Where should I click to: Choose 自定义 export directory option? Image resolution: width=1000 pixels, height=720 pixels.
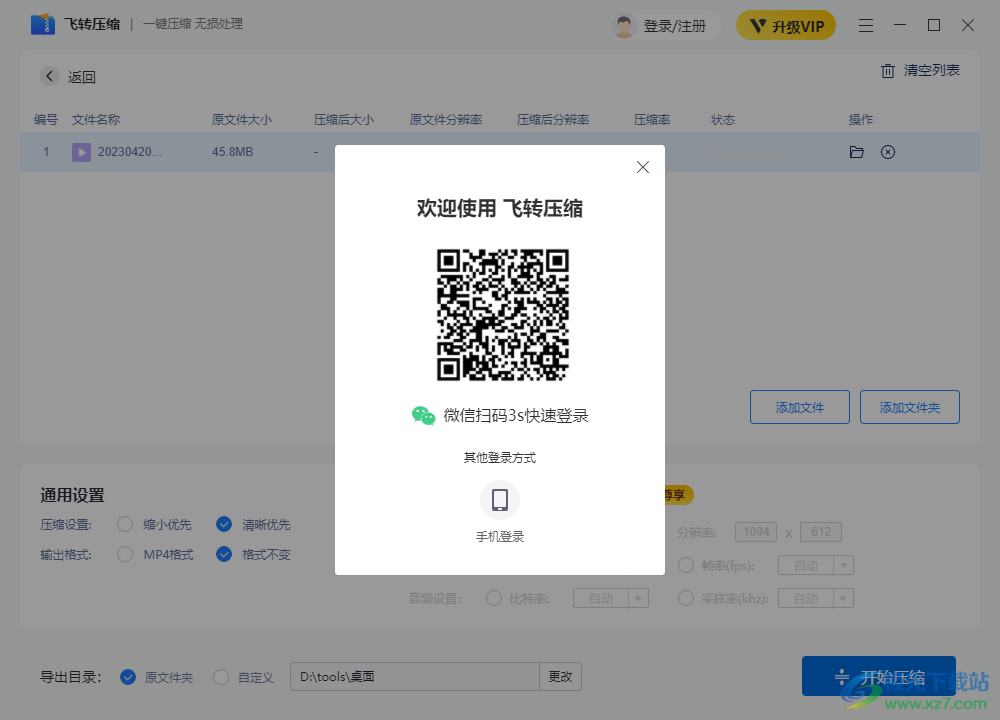221,677
